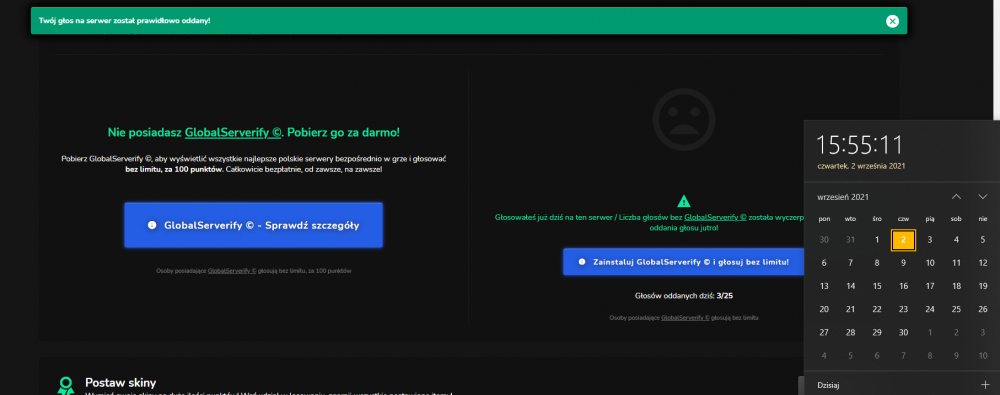Click Zainstaluj GlobalServerify i głosuj bez limitu

click(x=684, y=262)
